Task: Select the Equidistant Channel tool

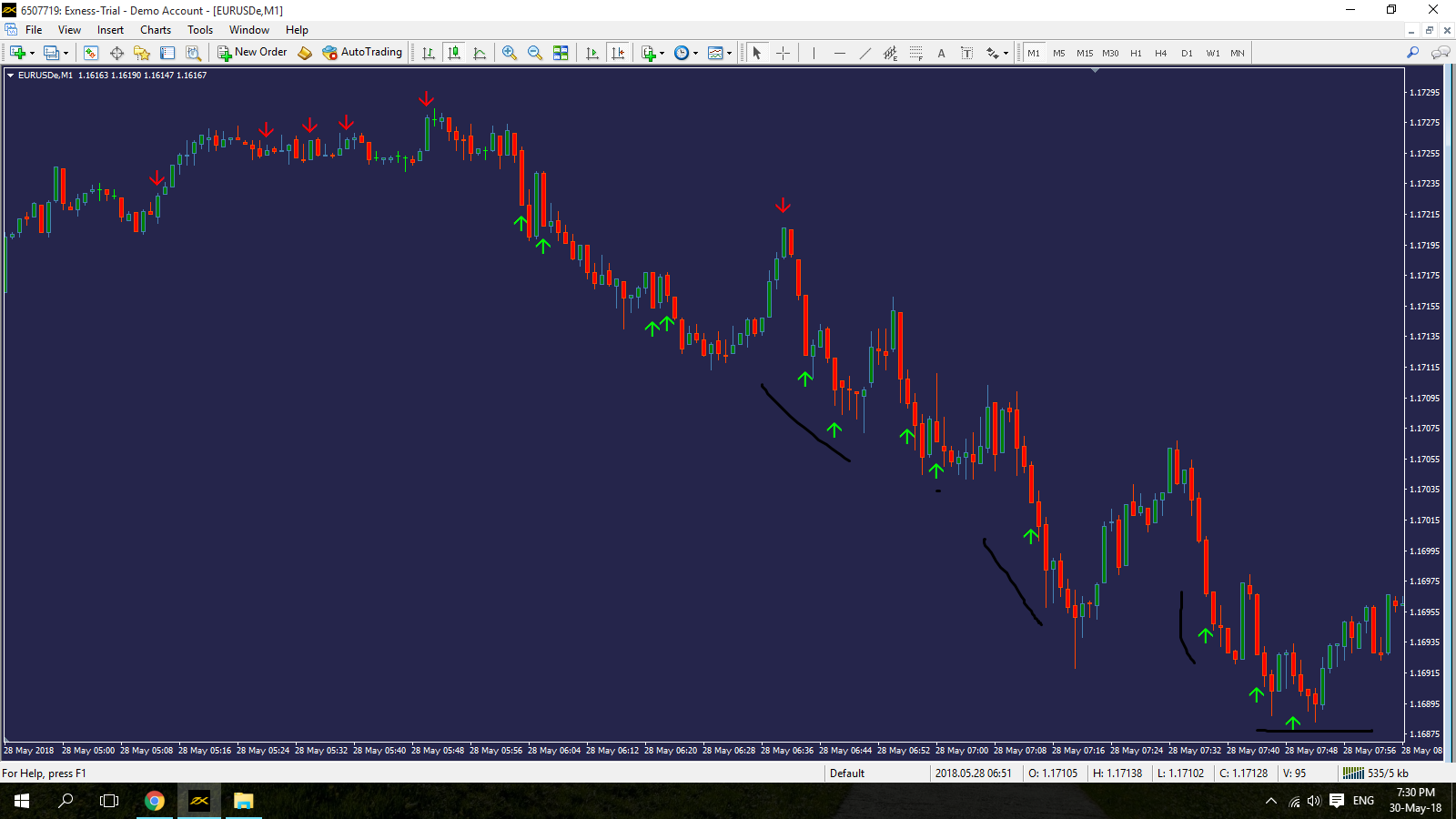Action: pos(890,53)
